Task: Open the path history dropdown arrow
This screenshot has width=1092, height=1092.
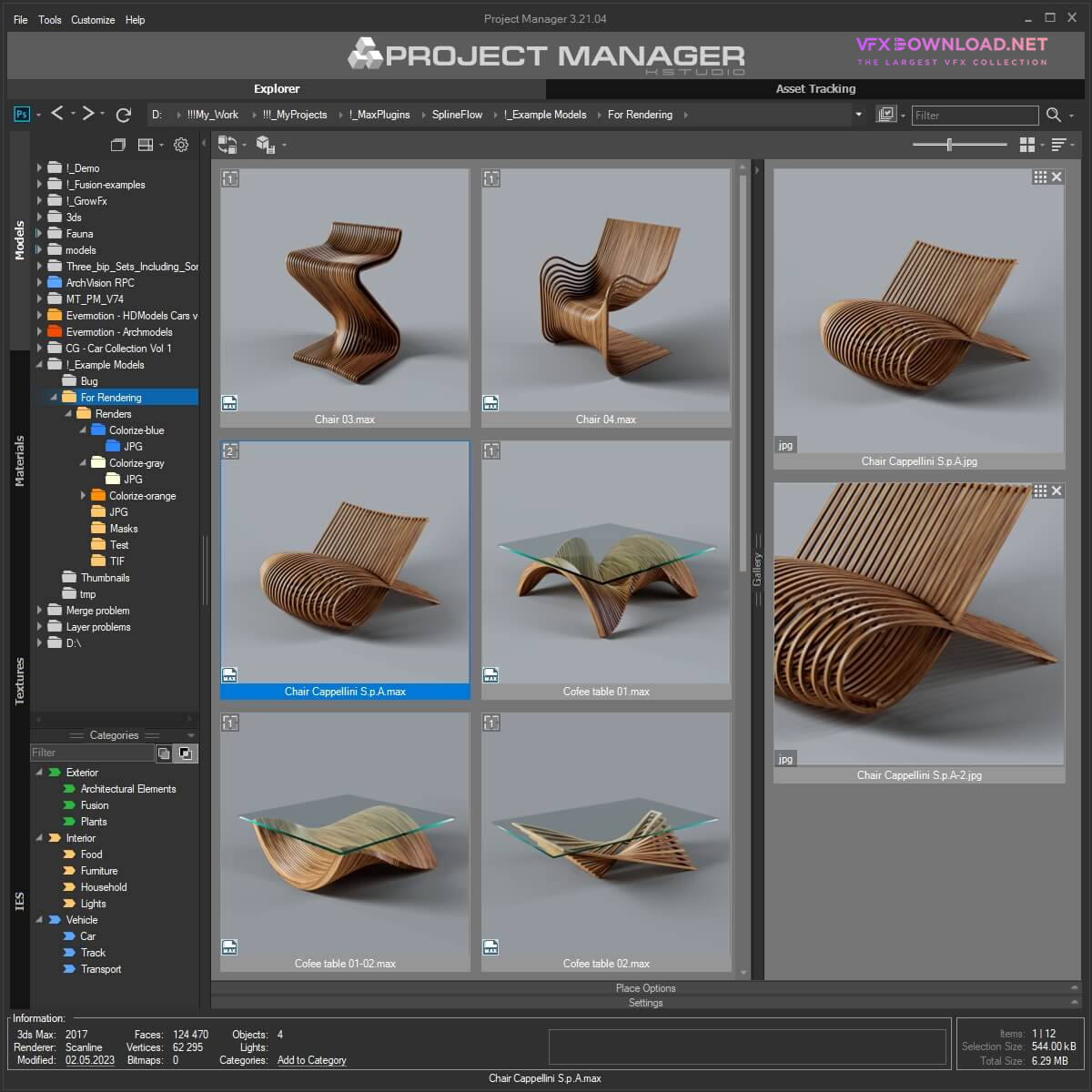Action: click(858, 115)
